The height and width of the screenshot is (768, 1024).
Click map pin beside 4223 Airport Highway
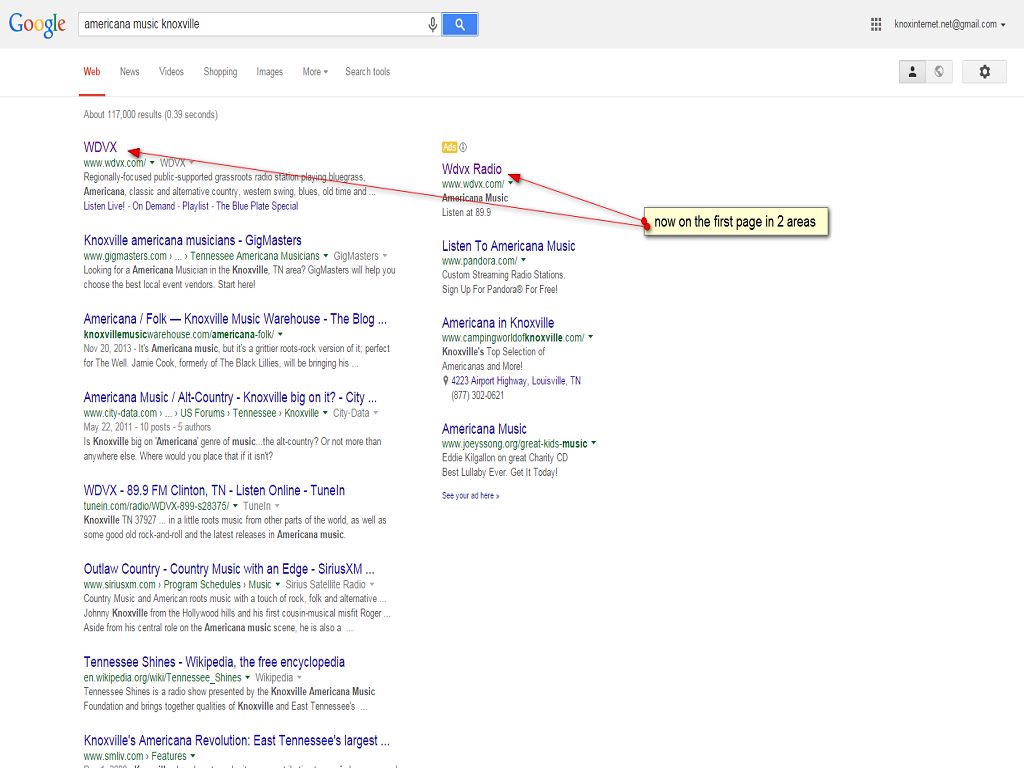coord(445,381)
